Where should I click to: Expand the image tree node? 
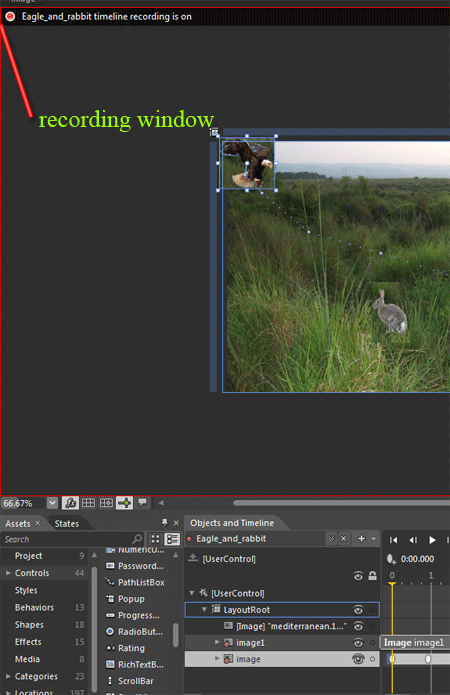click(x=217, y=658)
